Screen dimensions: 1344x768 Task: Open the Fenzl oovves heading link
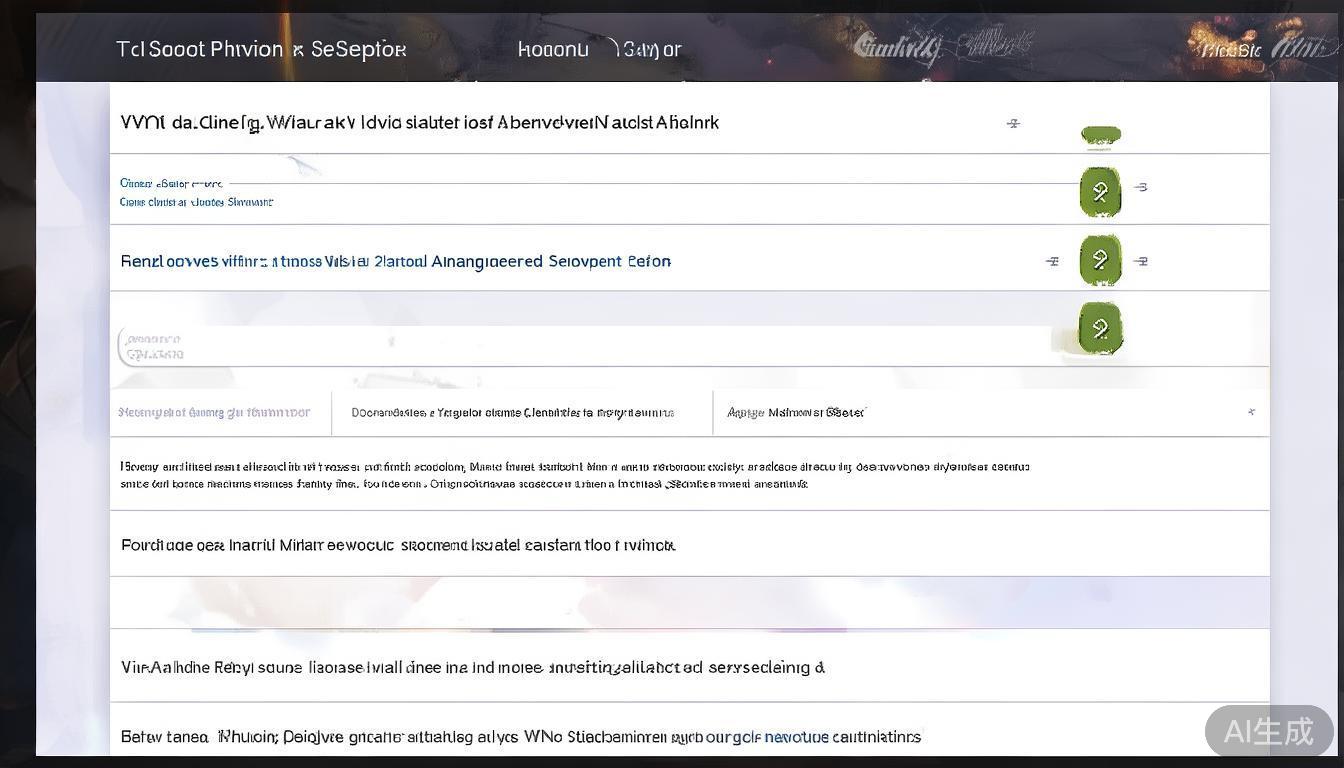coord(395,261)
